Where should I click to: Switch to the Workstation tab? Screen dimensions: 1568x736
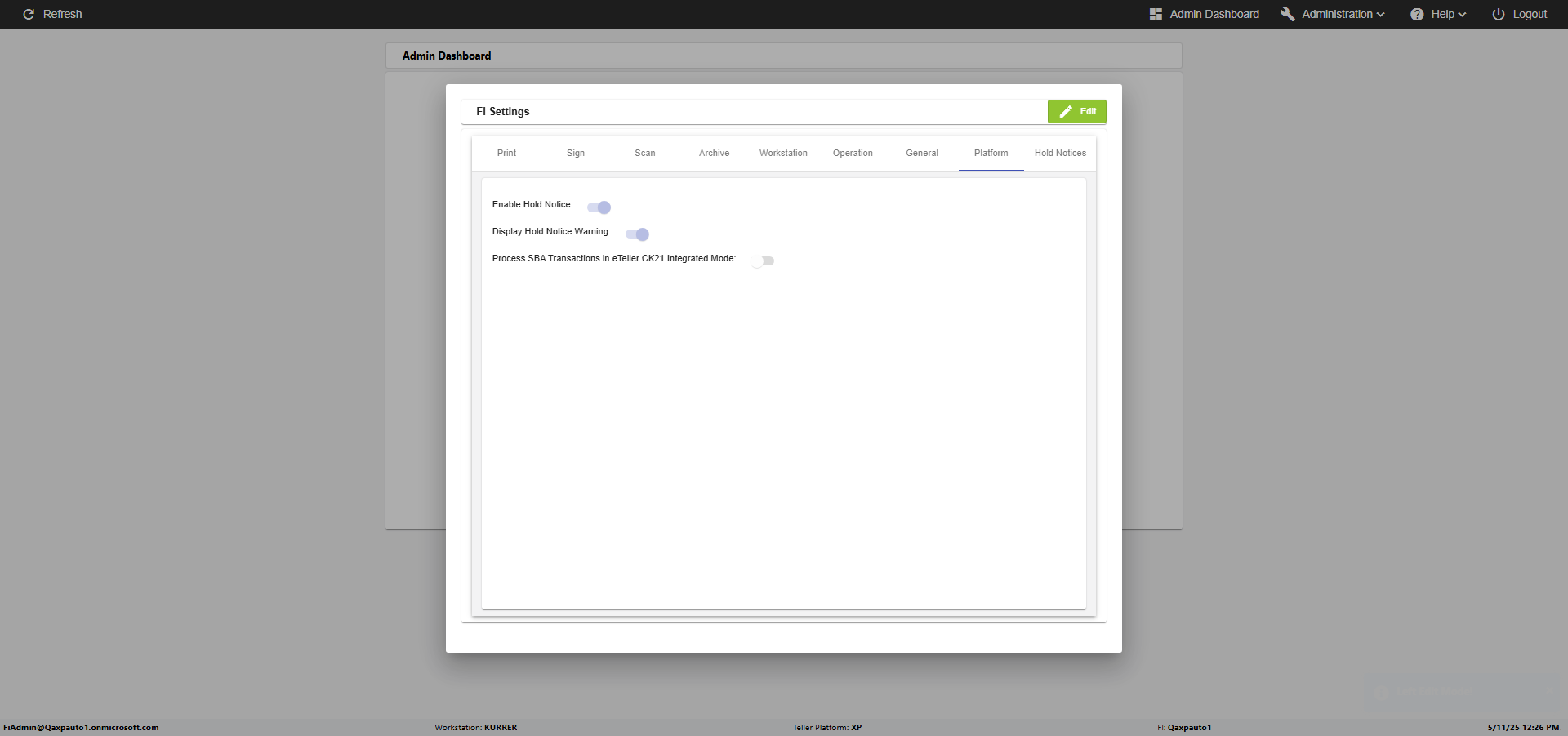[x=783, y=154]
